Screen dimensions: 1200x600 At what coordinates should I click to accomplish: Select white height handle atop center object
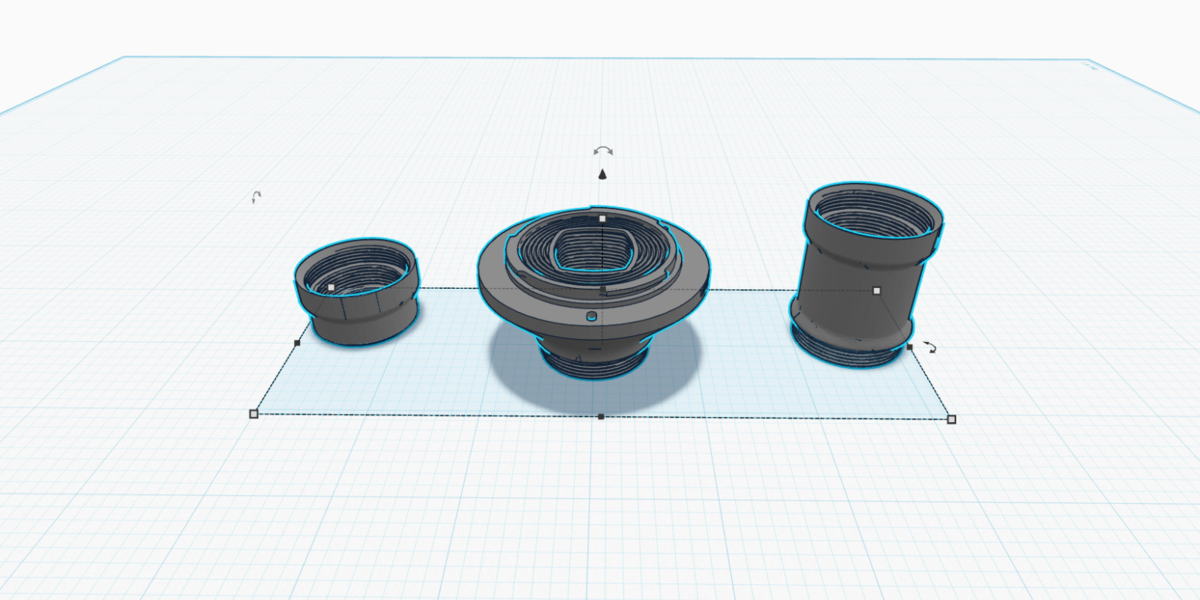click(x=602, y=218)
